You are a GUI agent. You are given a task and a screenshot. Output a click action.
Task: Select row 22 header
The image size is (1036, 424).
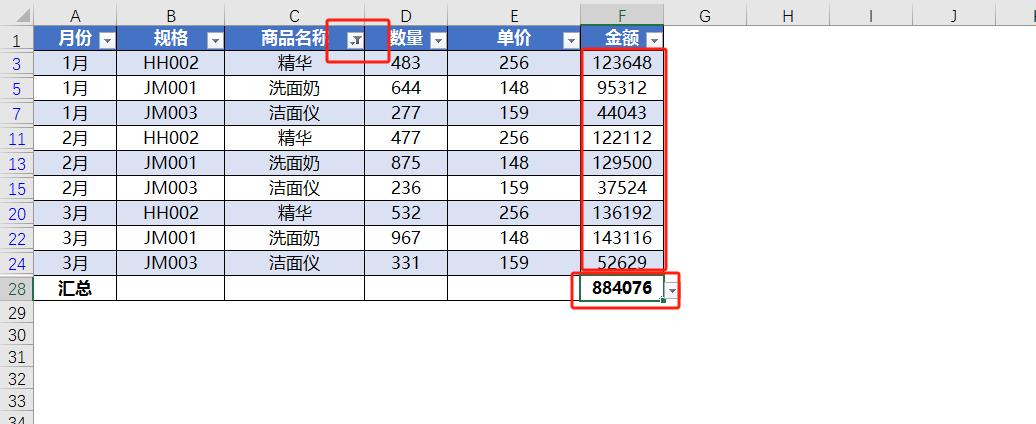point(17,238)
